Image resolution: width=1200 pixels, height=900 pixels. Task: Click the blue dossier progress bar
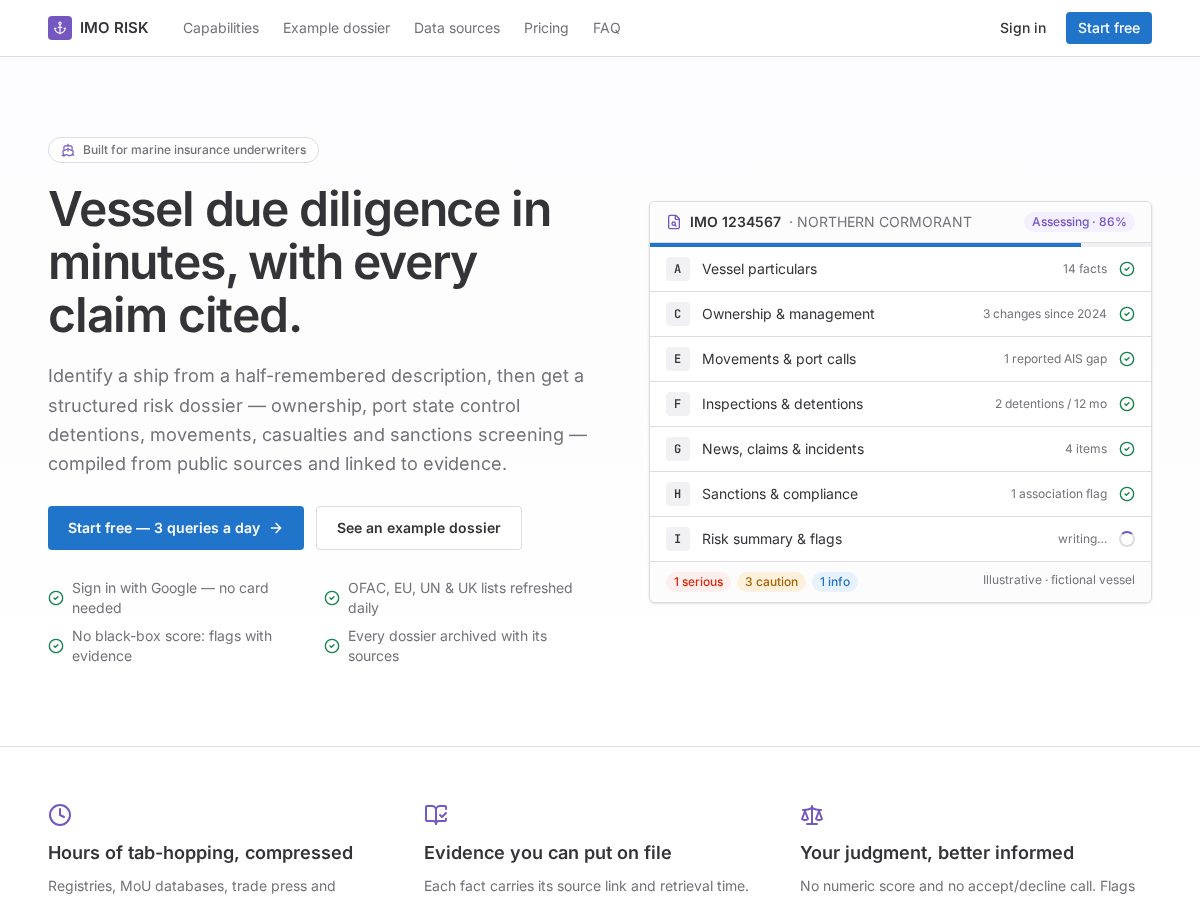click(x=865, y=244)
